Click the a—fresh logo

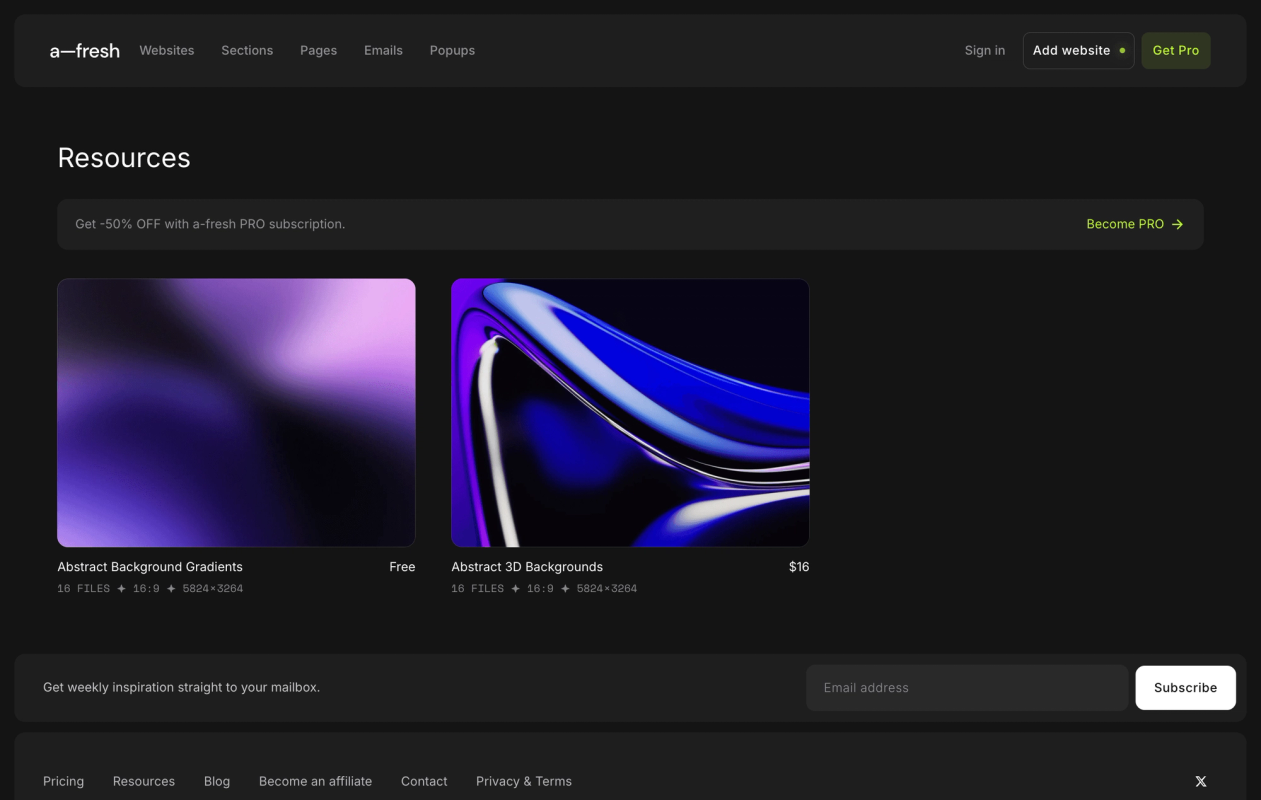point(85,50)
